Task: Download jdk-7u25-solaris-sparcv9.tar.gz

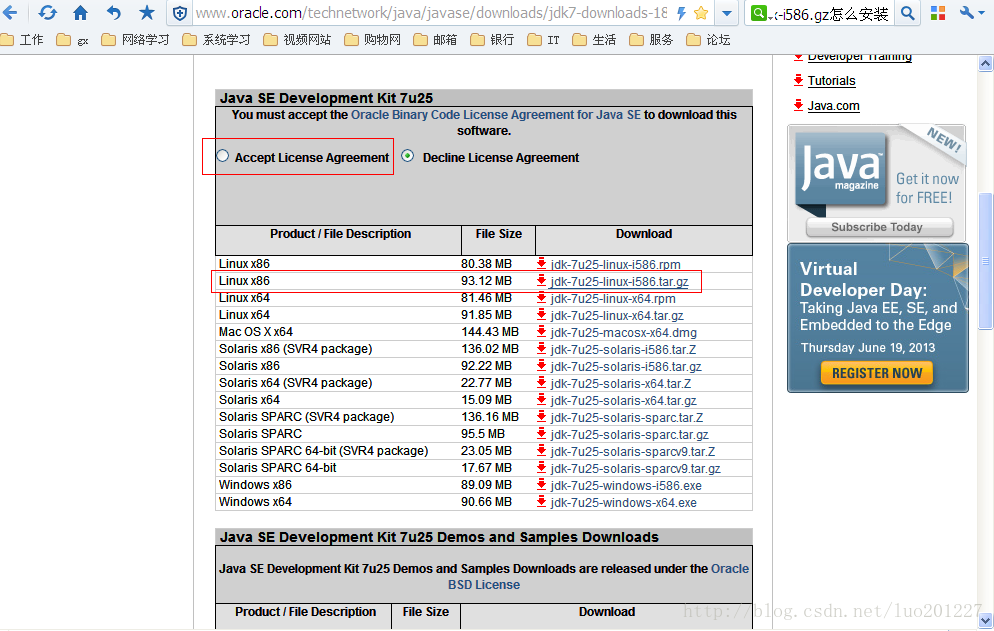Action: click(x=635, y=469)
